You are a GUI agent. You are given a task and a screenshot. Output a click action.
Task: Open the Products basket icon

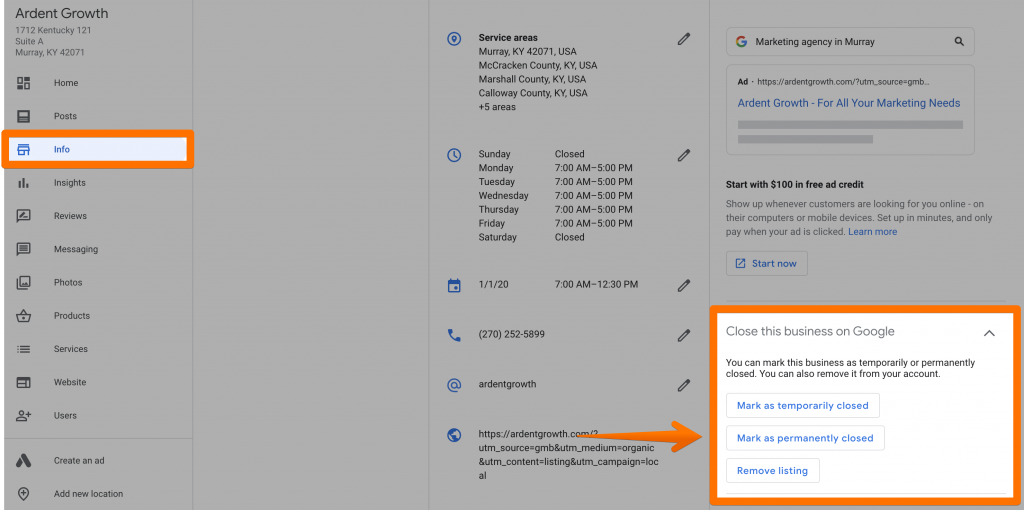(24, 316)
